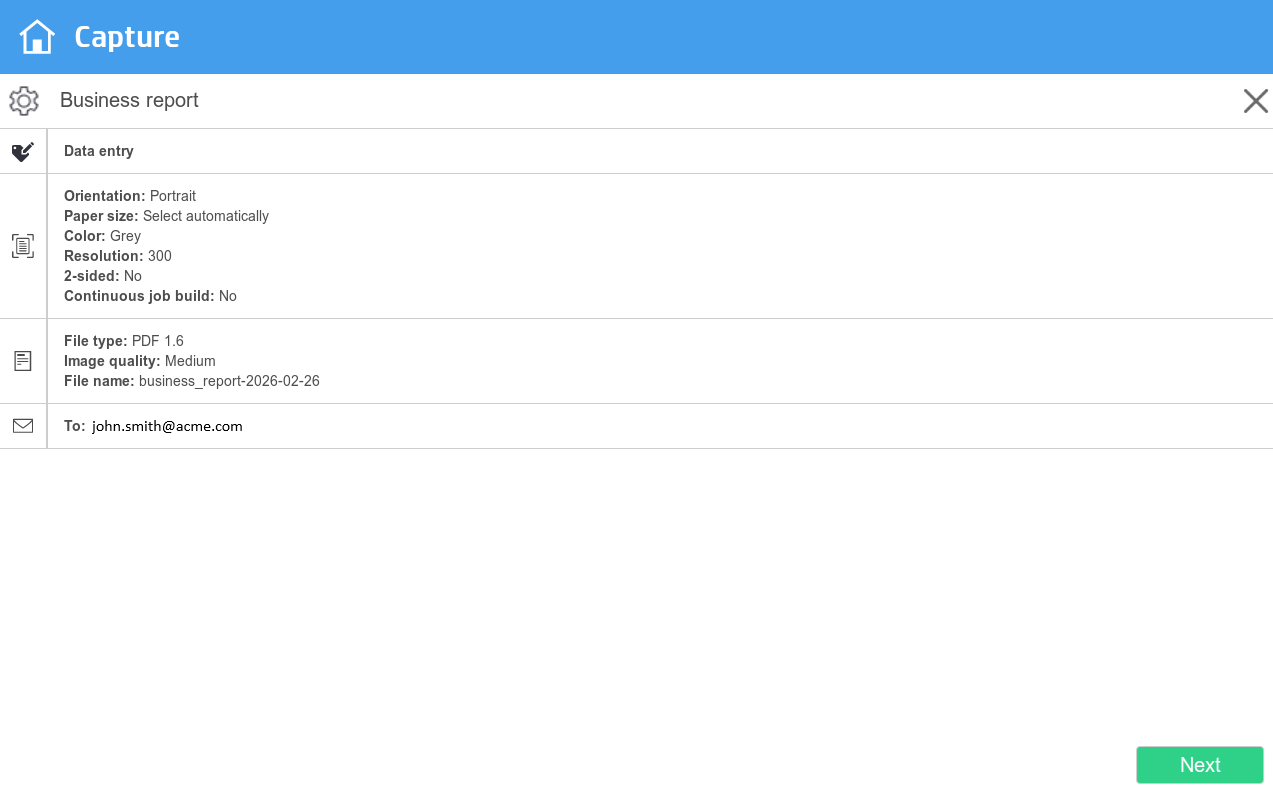
Task: Change the Color: Grey setting
Action: coord(102,236)
